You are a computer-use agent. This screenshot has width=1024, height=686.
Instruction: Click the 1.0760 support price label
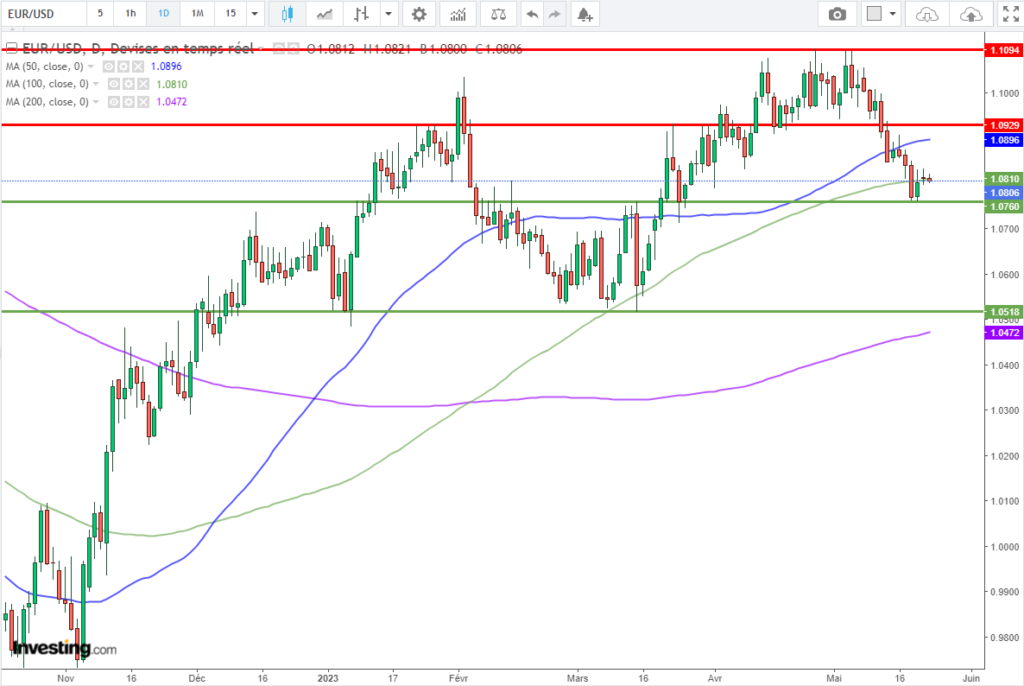tap(1002, 206)
